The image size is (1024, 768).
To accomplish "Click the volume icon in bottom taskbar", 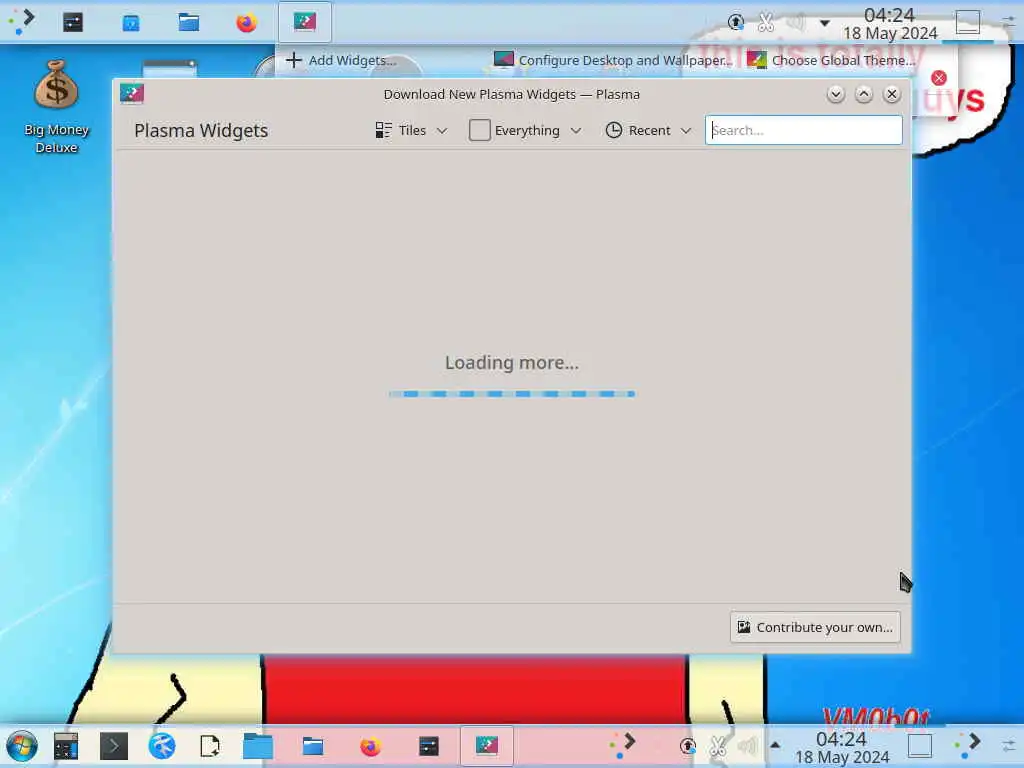I will 747,746.
